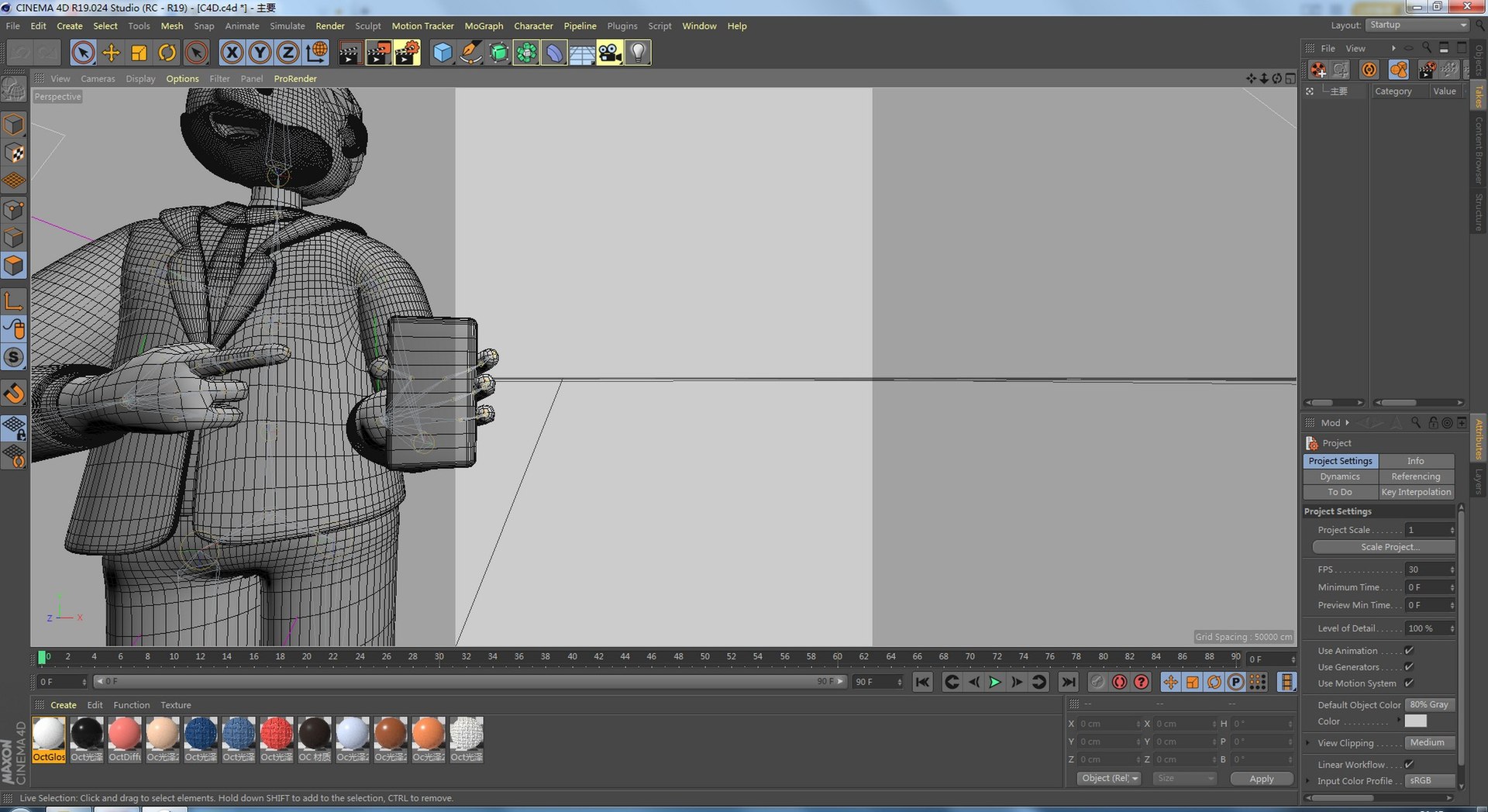Click the Render View clapperboard icon

[x=350, y=53]
